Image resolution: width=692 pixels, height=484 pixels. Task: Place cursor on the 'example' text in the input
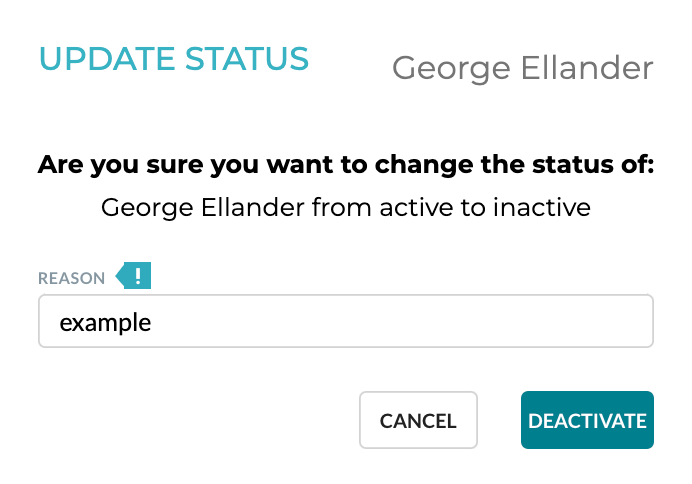click(105, 323)
